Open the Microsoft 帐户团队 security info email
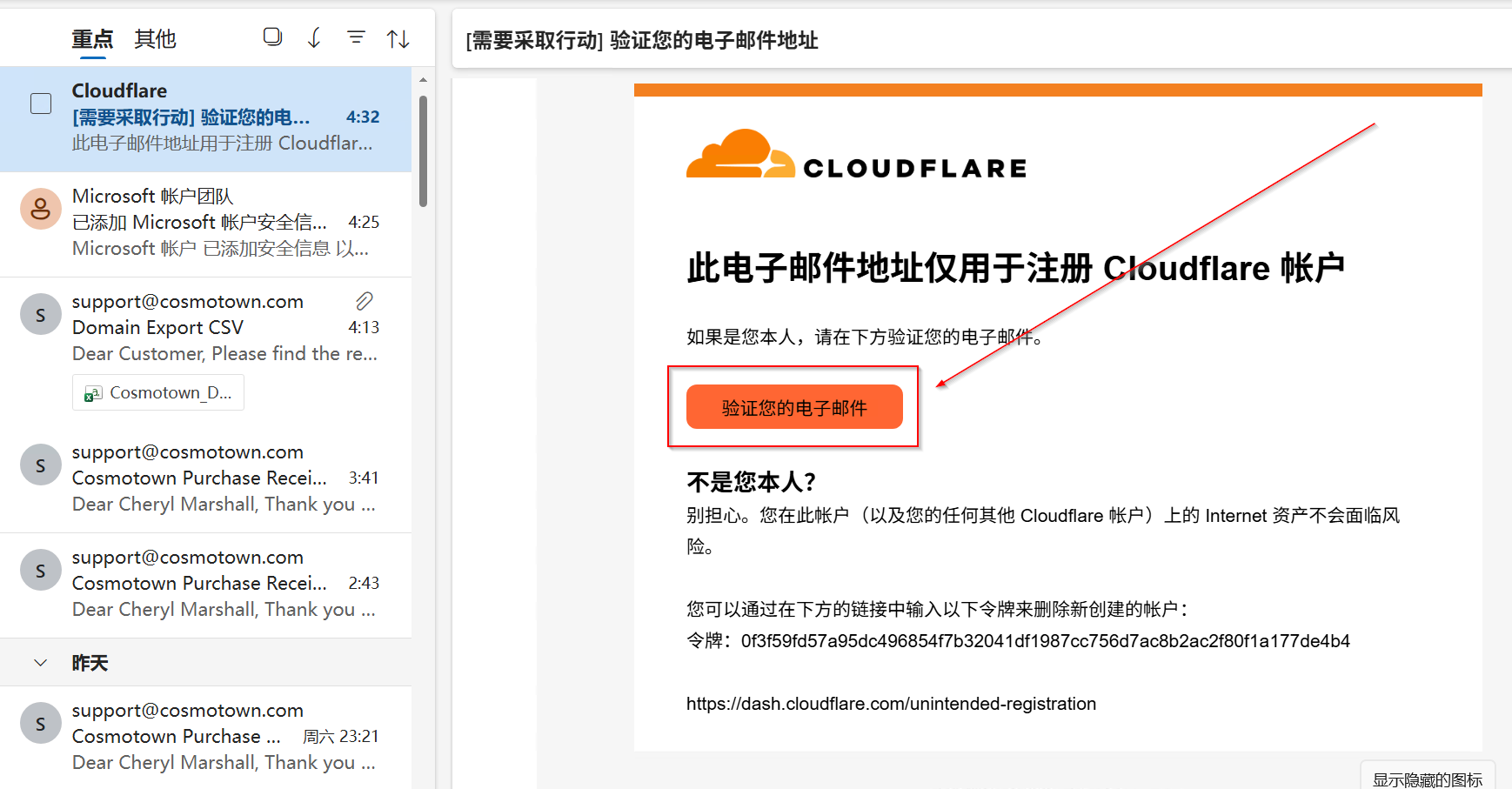 coord(205,224)
